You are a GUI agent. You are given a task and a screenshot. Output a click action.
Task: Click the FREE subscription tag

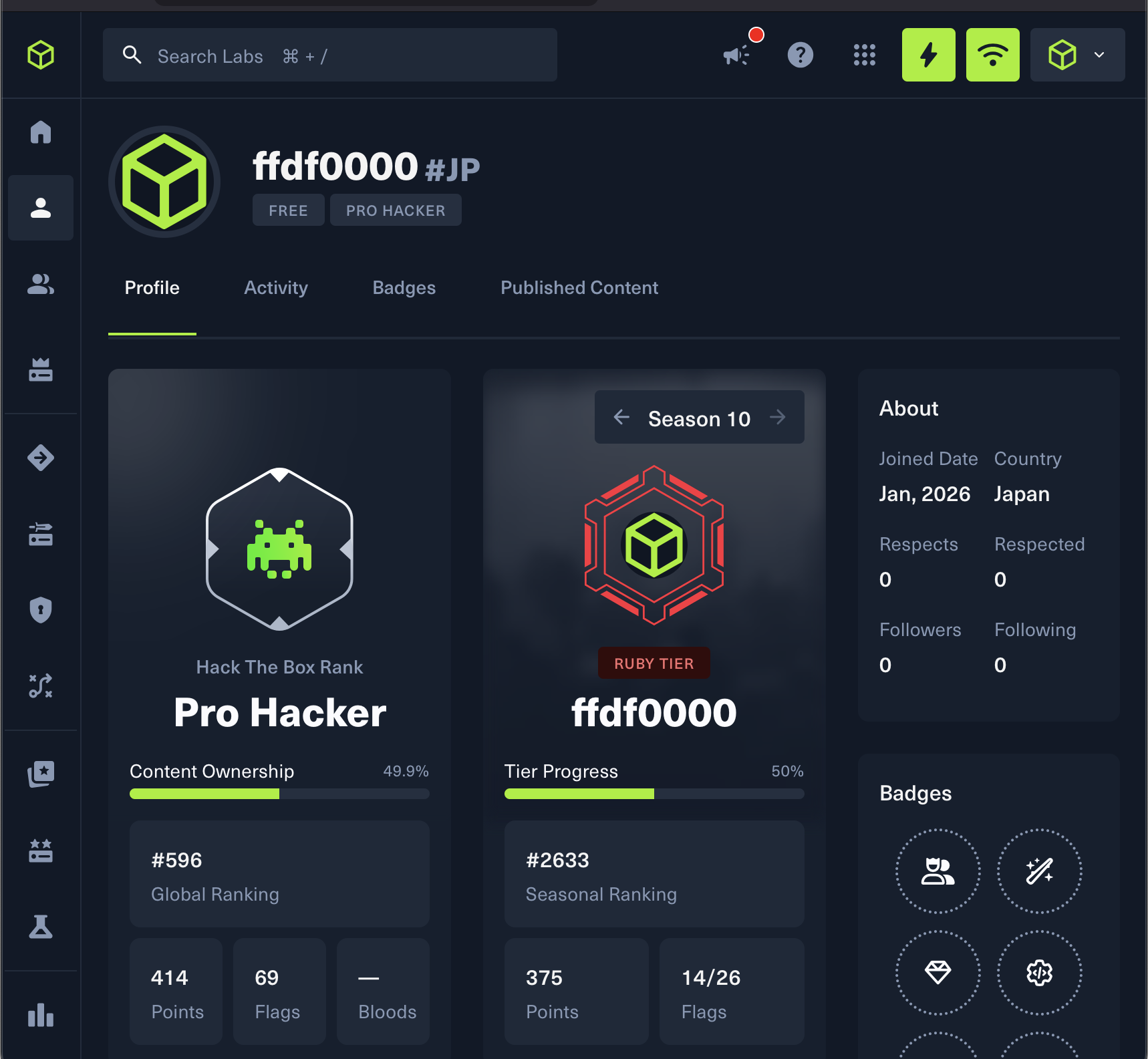click(x=289, y=210)
